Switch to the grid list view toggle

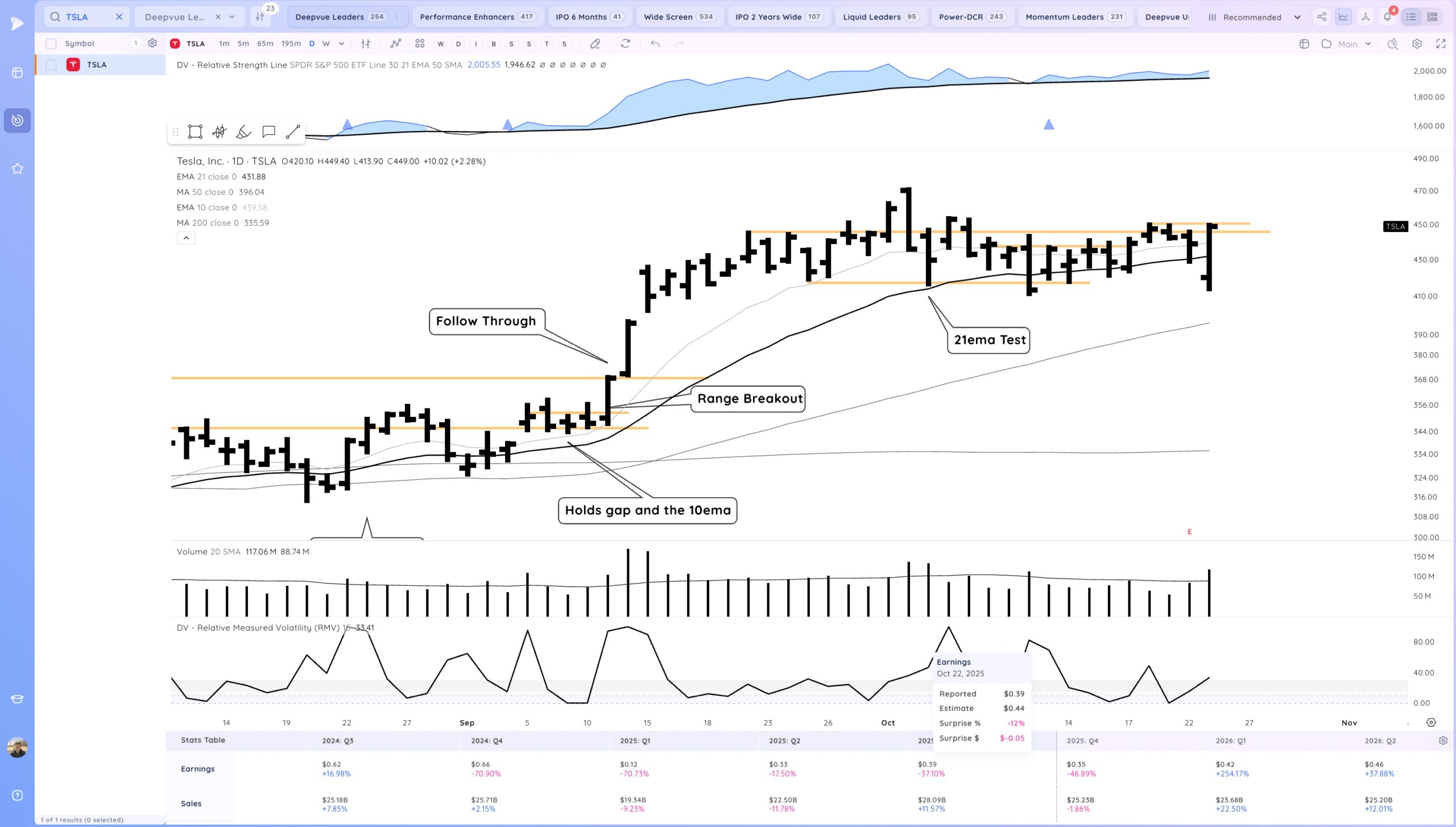1432,17
